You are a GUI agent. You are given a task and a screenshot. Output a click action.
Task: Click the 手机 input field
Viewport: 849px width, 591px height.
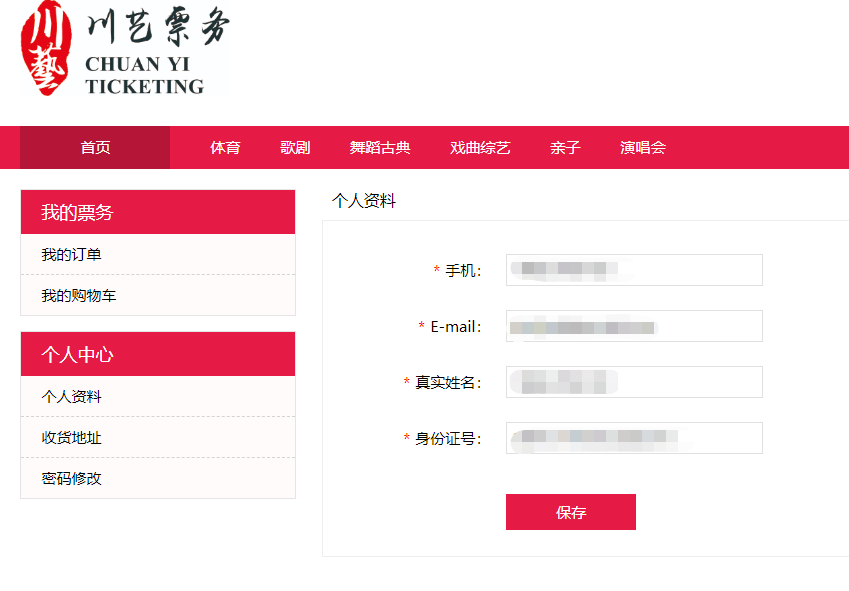[x=634, y=270]
